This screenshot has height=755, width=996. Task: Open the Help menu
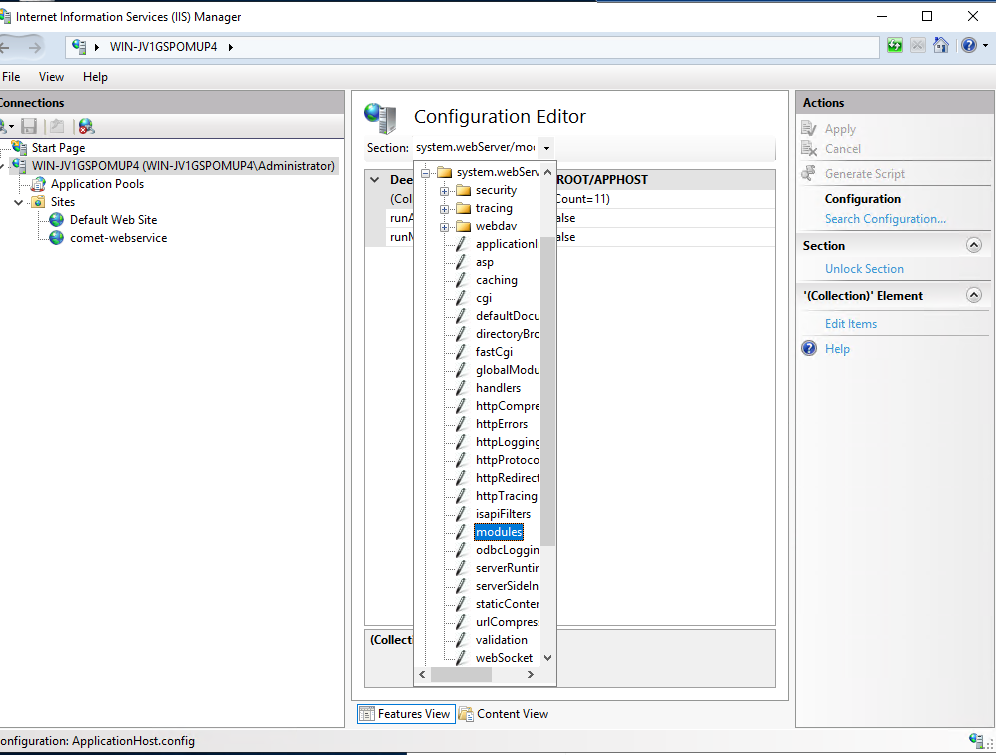[95, 77]
